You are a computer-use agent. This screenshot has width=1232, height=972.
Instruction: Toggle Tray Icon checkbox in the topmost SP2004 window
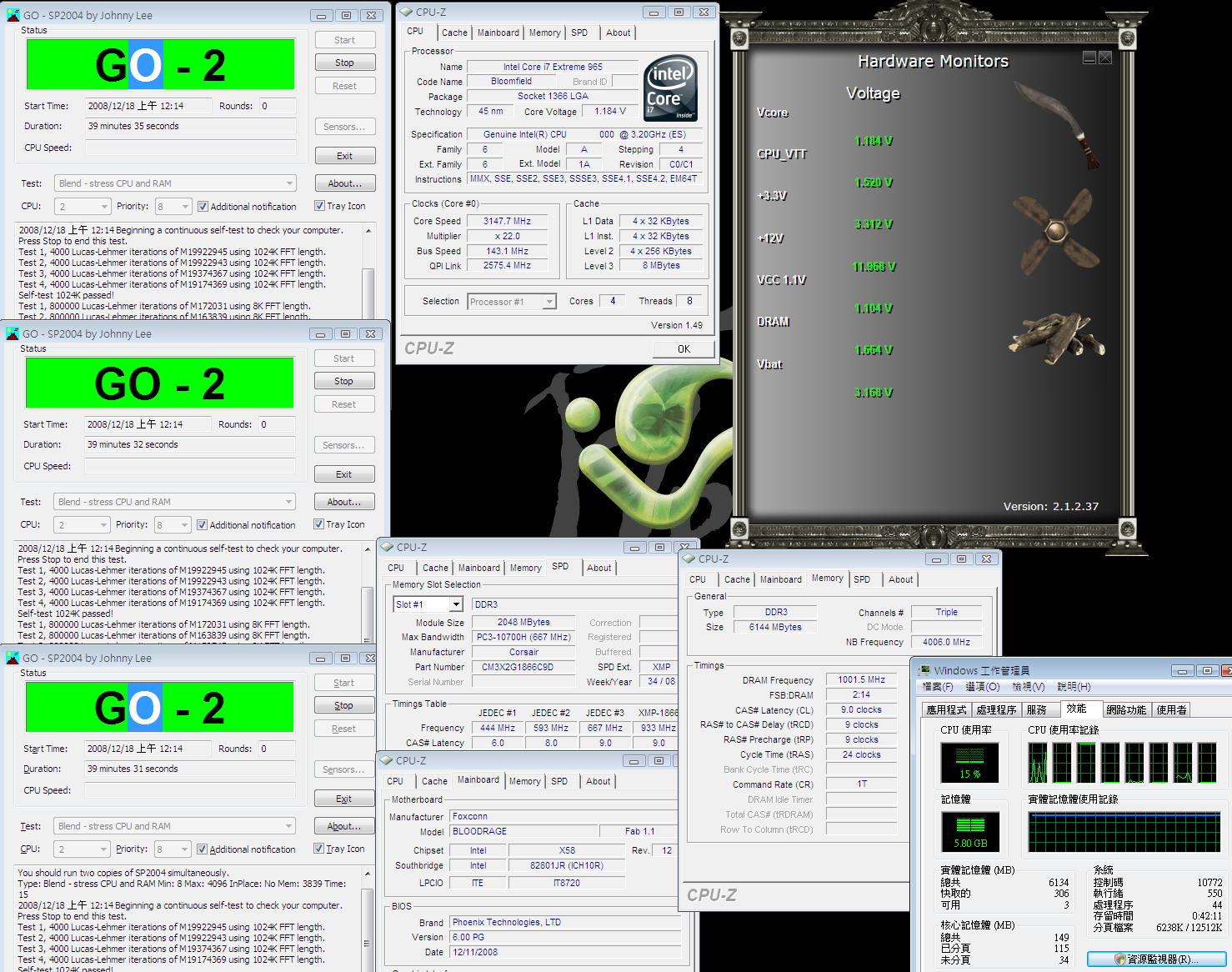click(x=319, y=206)
